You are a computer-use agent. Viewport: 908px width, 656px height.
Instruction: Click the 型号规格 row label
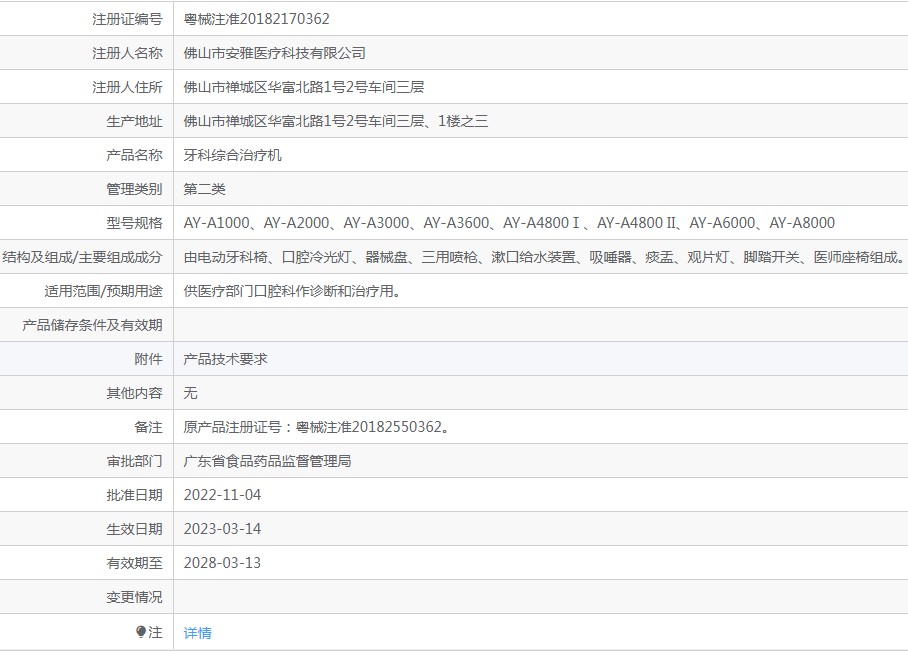(x=134, y=223)
